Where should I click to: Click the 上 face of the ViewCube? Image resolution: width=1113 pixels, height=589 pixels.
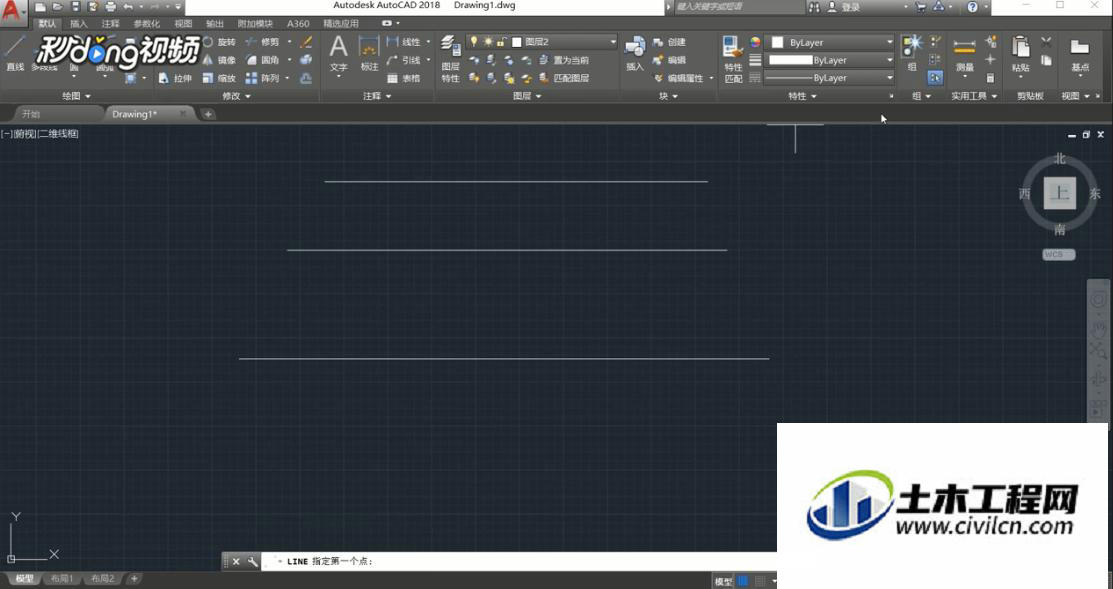tap(1060, 193)
